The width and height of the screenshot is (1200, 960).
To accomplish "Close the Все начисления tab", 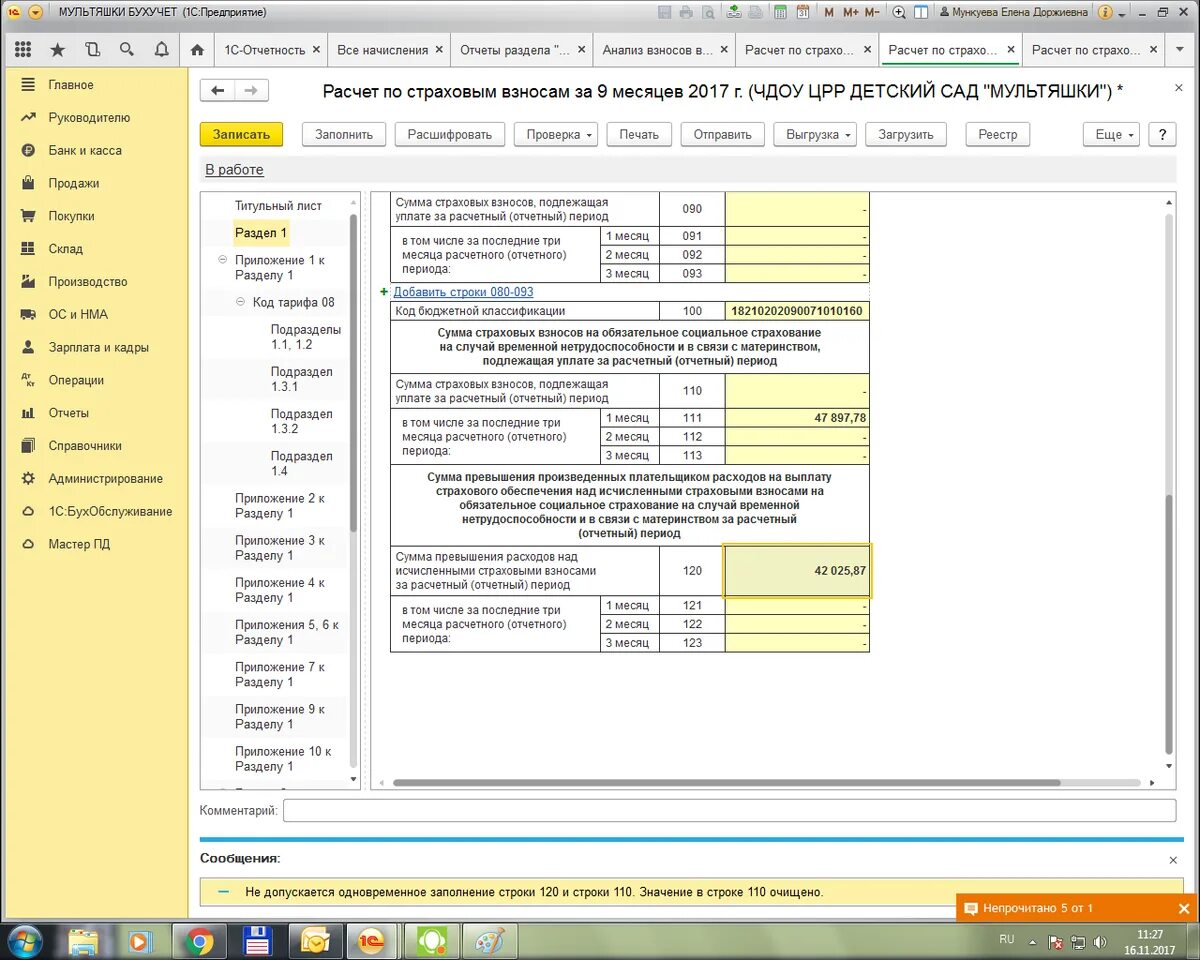I will click(x=441, y=50).
